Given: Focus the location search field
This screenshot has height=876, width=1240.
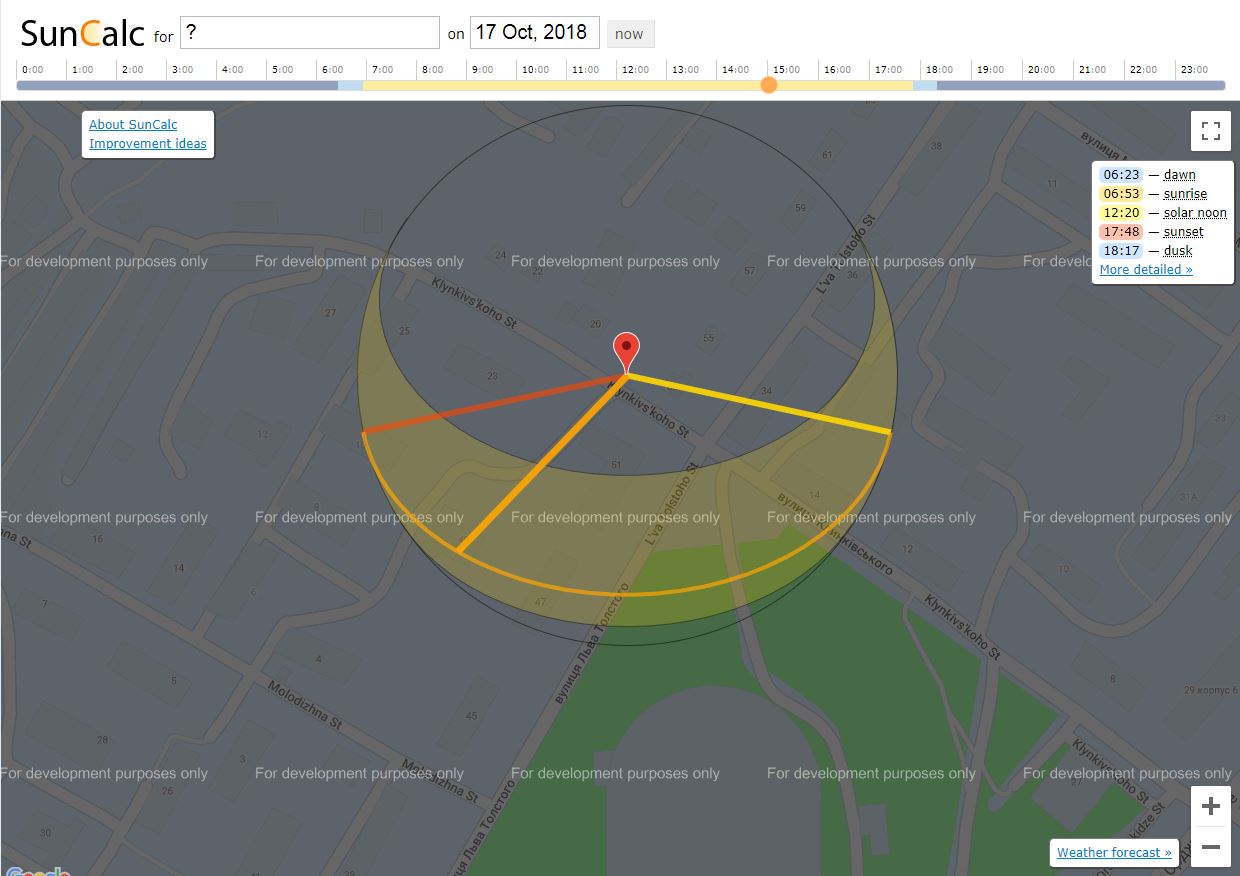Looking at the screenshot, I should [310, 32].
